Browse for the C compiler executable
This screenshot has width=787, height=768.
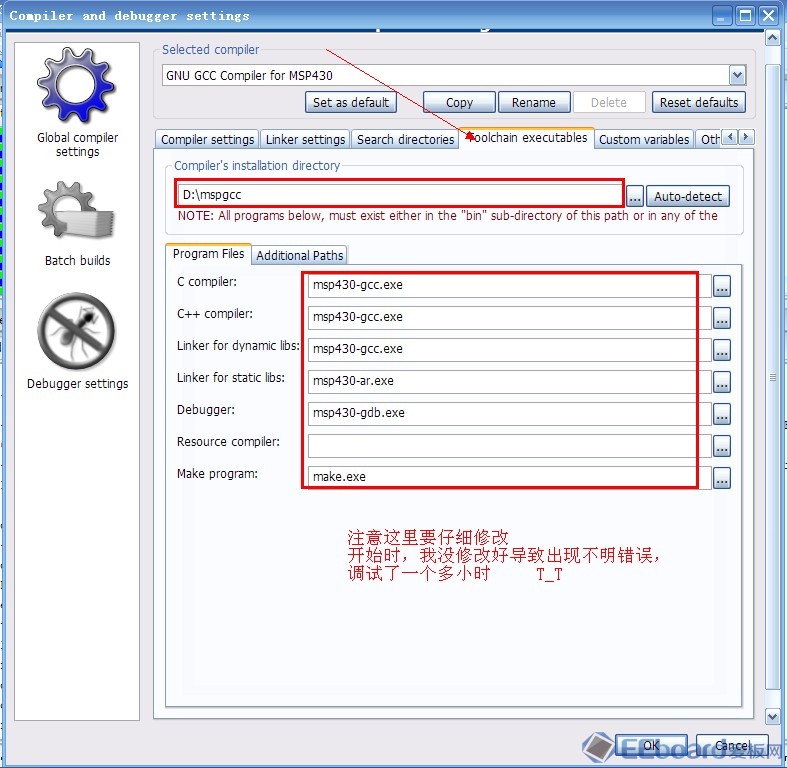pos(722,286)
